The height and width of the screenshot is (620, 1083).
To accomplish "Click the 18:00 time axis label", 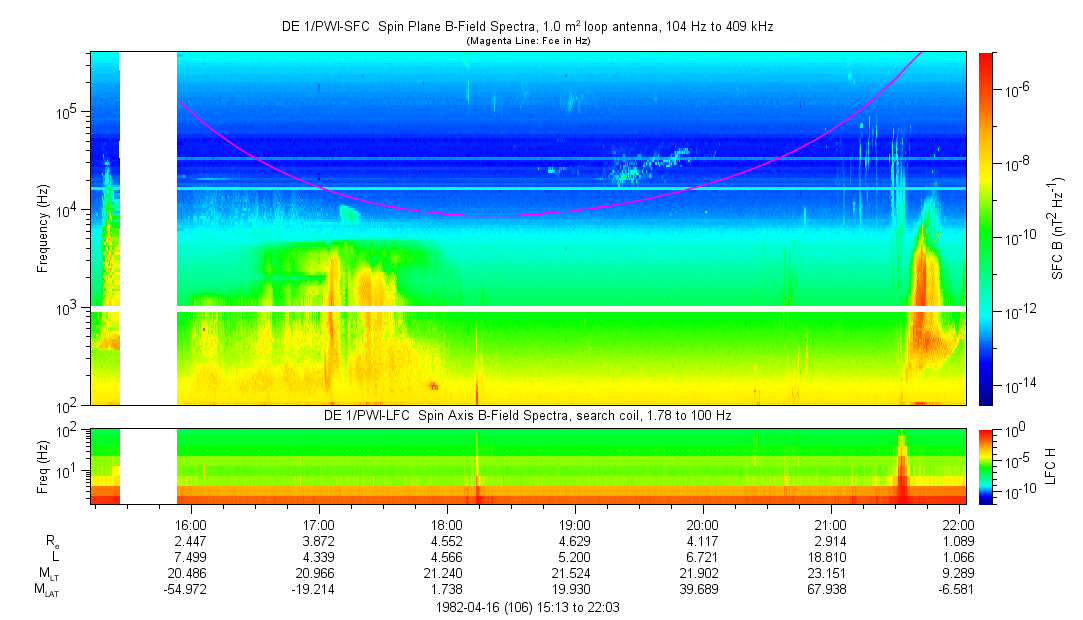I will [x=446, y=524].
